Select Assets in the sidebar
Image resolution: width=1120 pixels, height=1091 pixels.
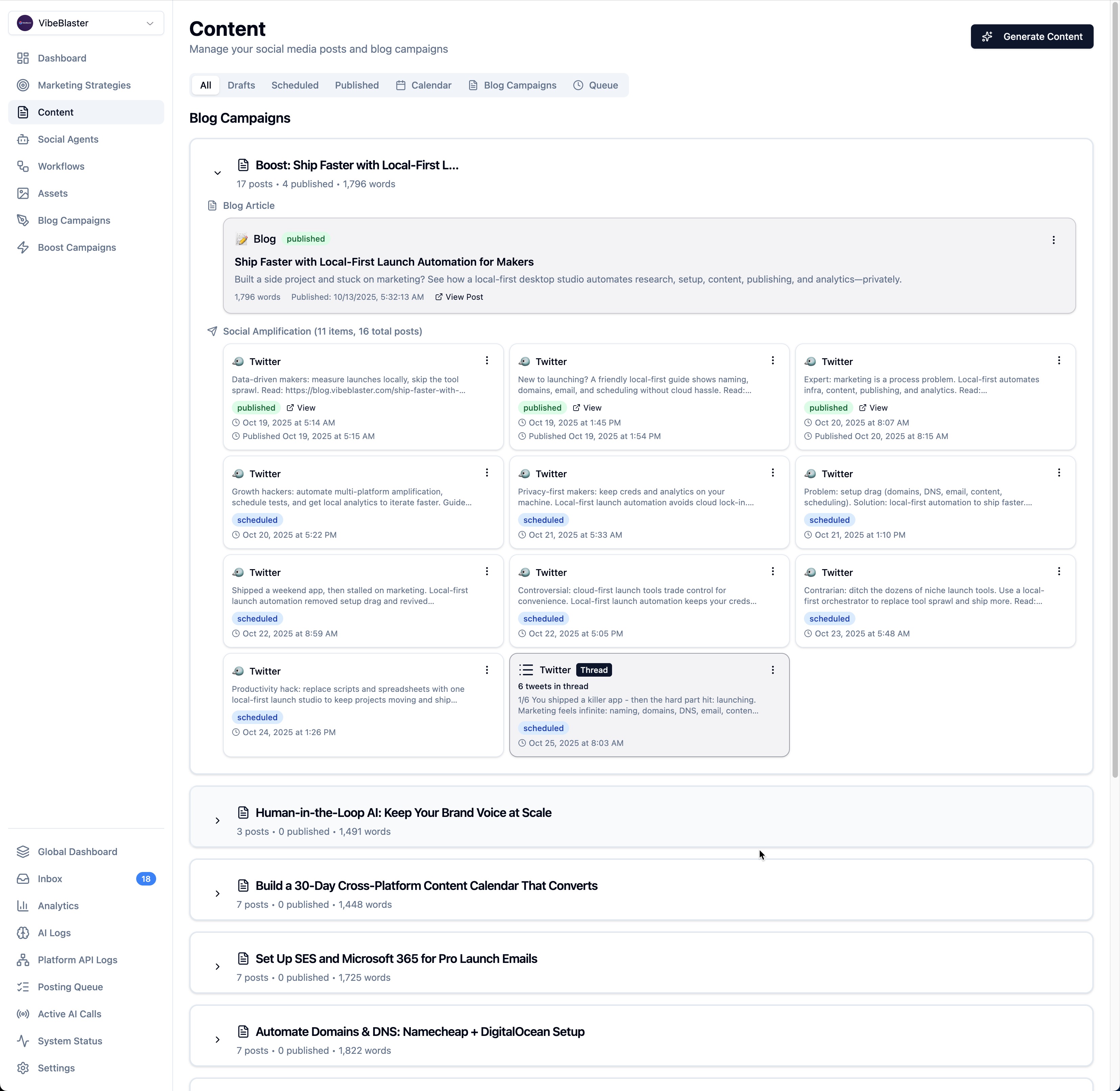tap(52, 193)
